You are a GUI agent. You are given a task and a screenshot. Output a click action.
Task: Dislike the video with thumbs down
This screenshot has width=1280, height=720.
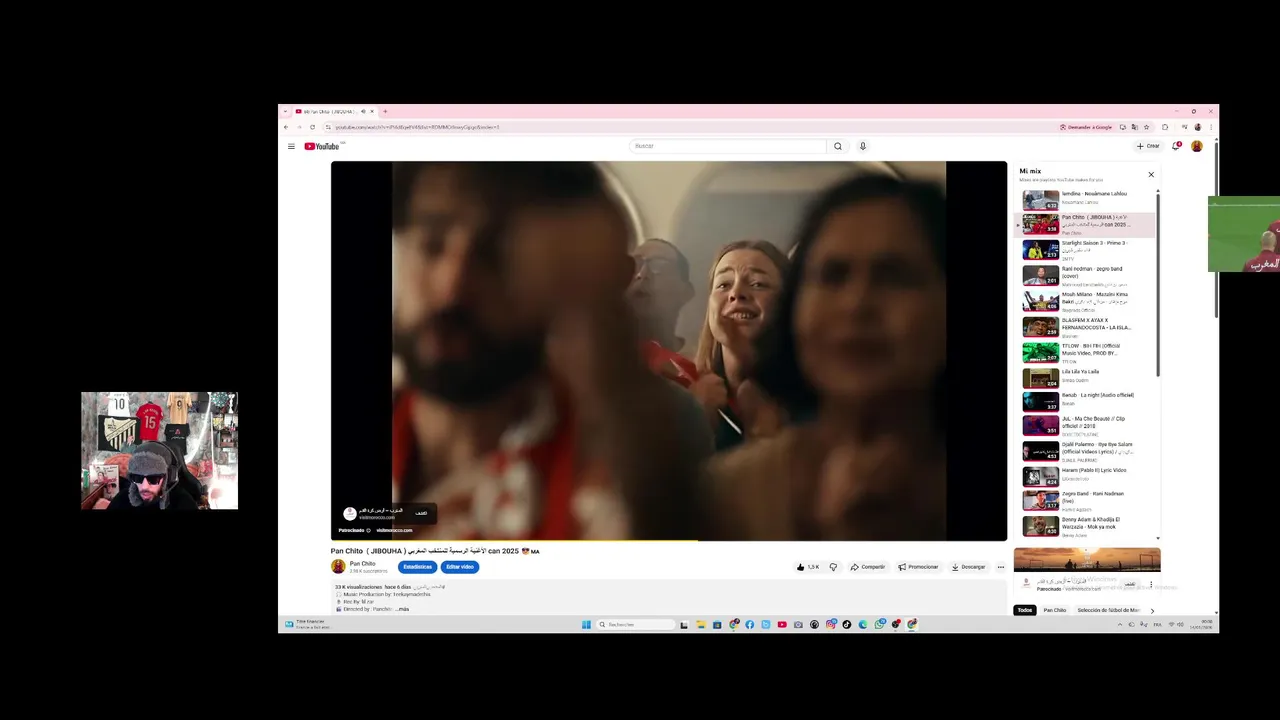pyautogui.click(x=833, y=567)
